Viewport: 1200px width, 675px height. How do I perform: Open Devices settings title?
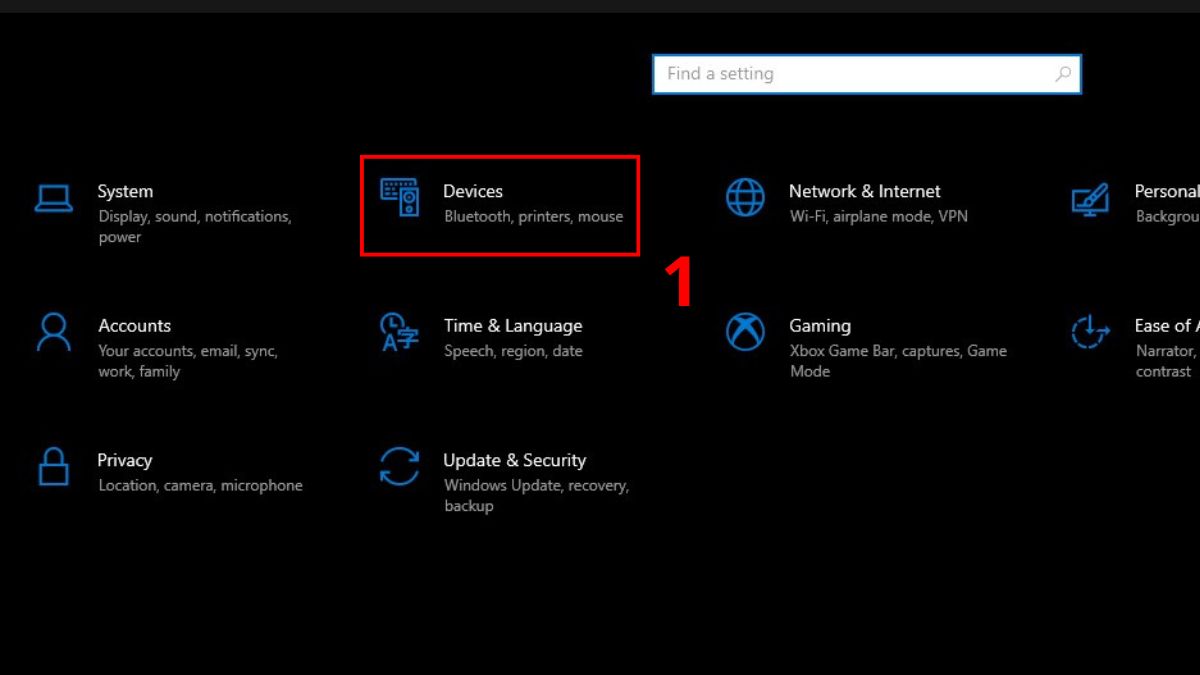[473, 191]
